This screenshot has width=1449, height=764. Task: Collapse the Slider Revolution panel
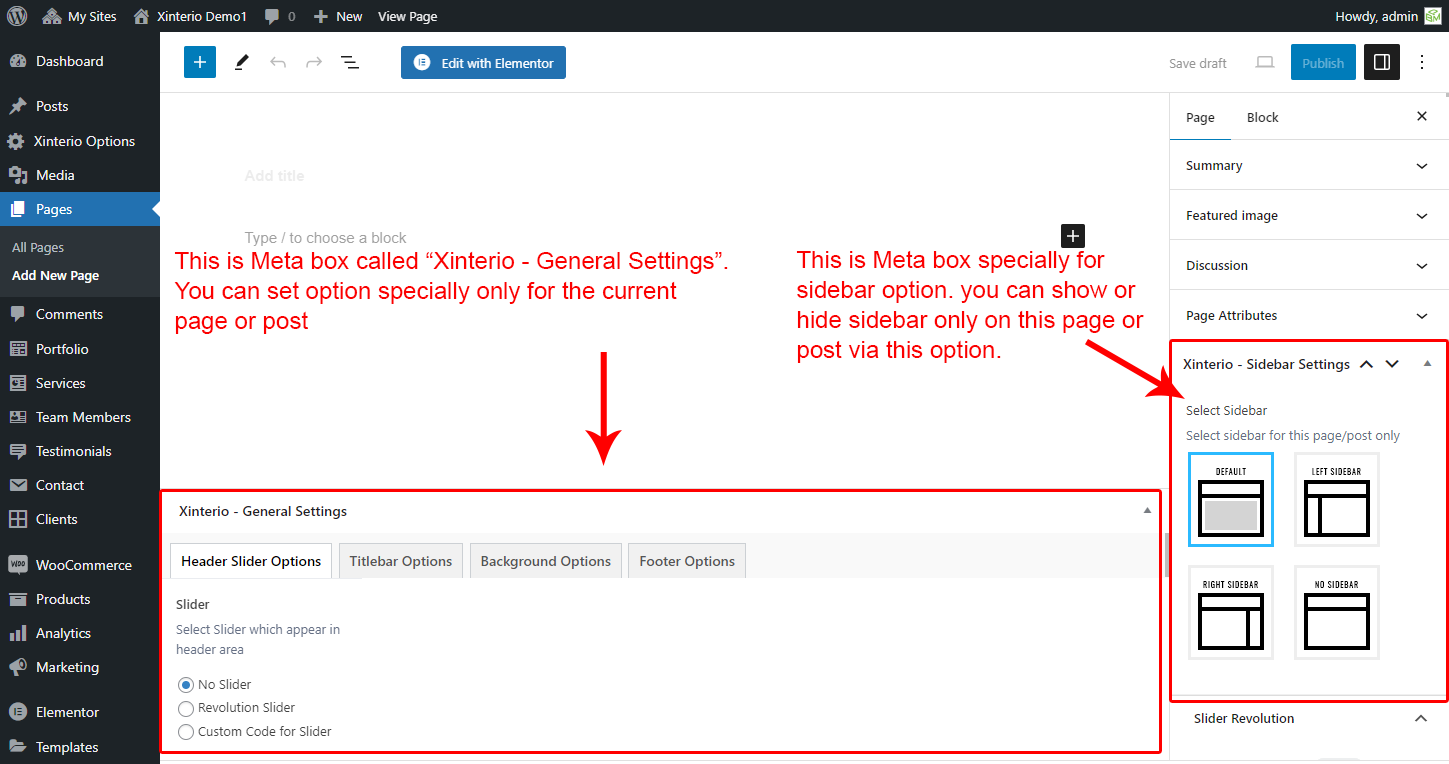[1420, 719]
